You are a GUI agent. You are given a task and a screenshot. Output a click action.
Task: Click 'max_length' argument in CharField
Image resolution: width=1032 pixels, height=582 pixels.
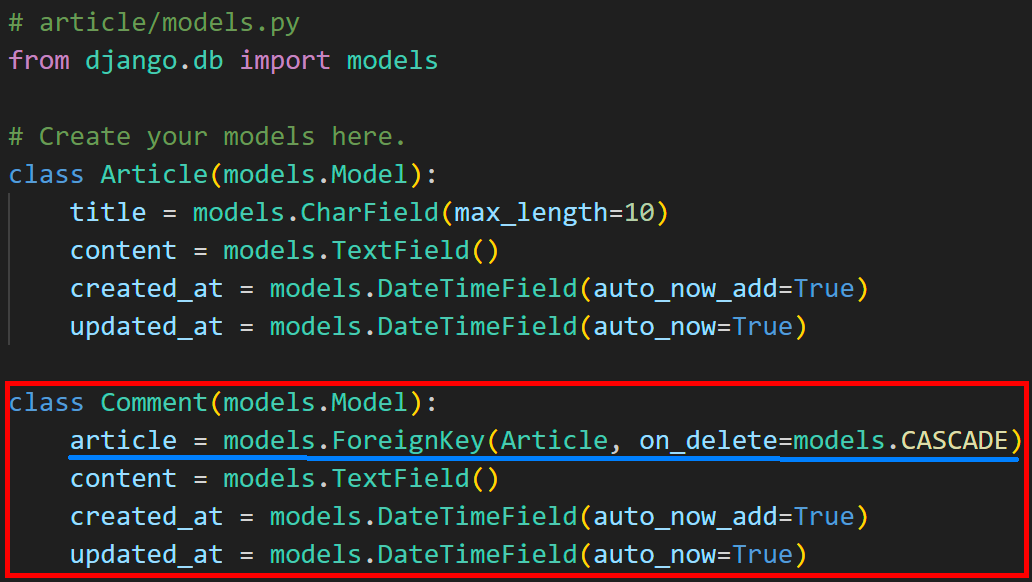point(531,213)
